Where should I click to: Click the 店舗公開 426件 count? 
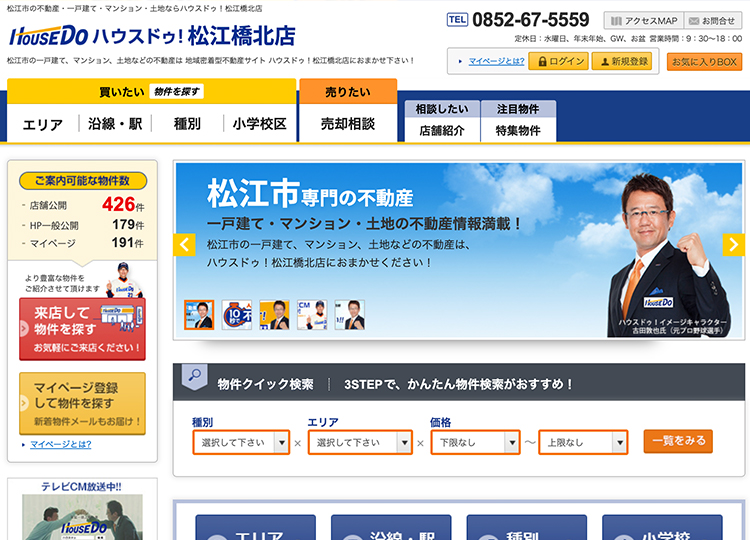[x=122, y=205]
